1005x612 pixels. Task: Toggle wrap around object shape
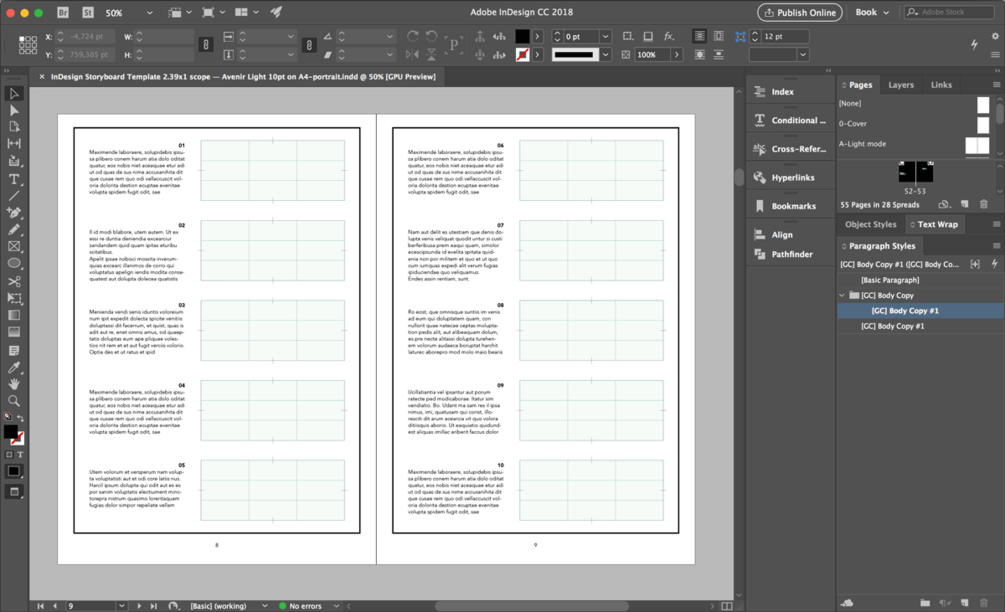699,55
